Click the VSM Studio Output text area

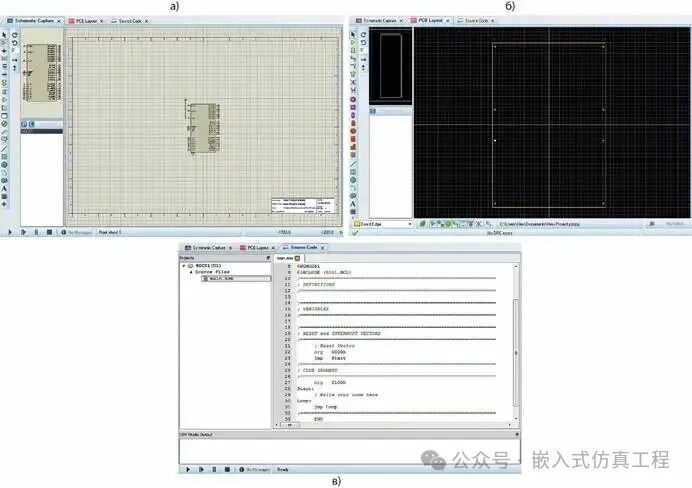(x=350, y=450)
